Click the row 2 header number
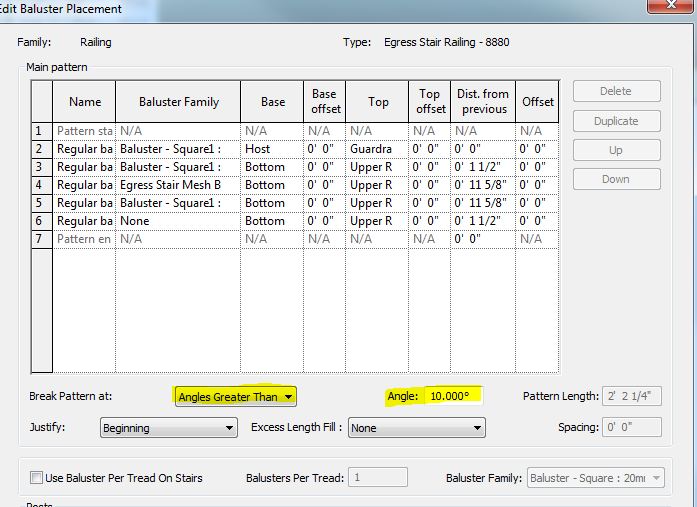The height and width of the screenshot is (507, 697). point(39,149)
